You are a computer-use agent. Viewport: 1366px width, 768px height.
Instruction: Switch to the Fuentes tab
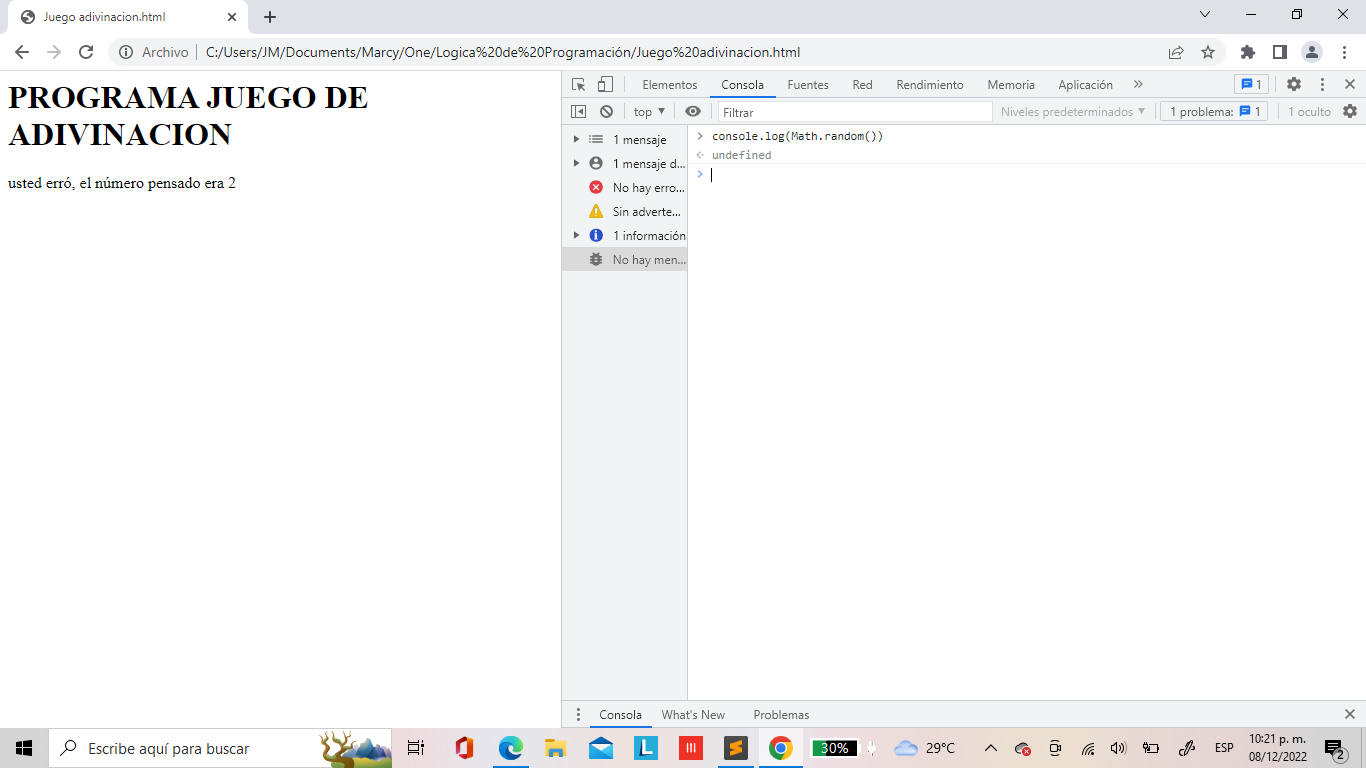coord(808,85)
